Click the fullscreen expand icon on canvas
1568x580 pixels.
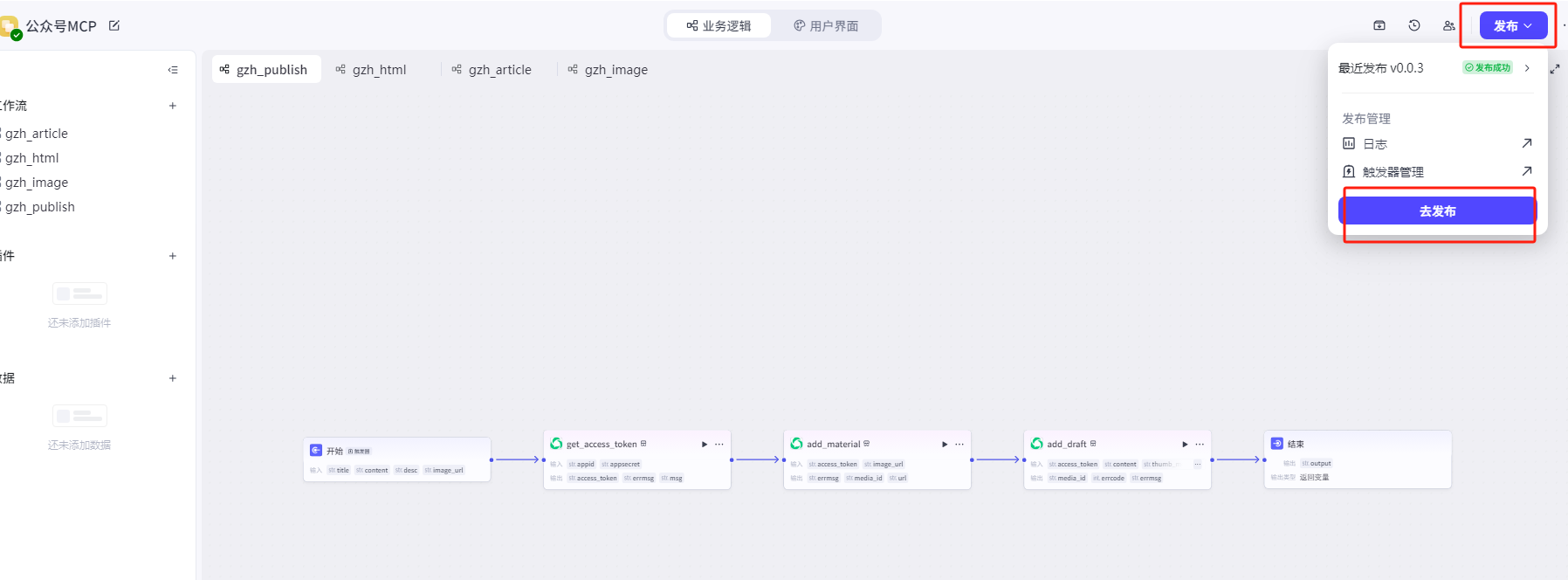(1555, 68)
